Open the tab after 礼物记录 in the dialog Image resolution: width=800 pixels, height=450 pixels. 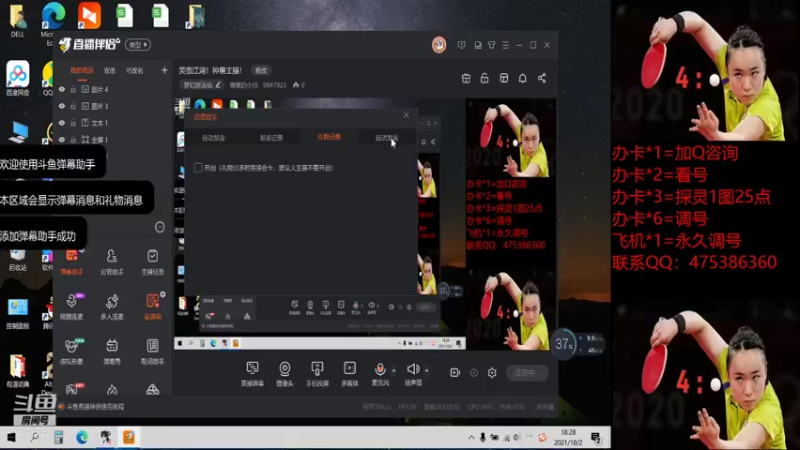pyautogui.click(x=386, y=138)
